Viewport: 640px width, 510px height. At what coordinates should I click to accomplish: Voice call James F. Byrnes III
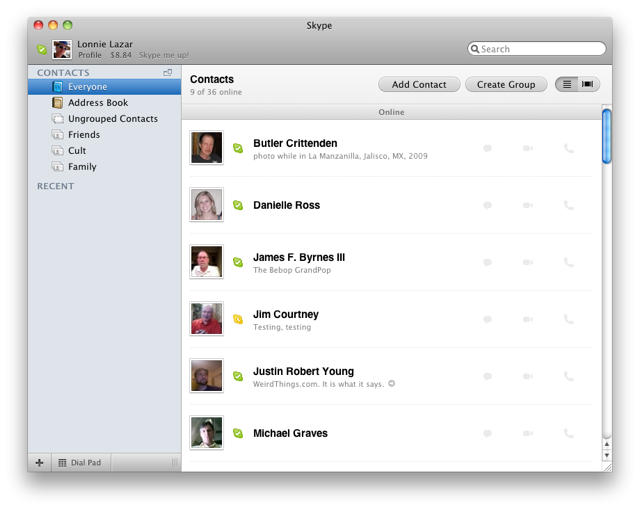pyautogui.click(x=569, y=262)
